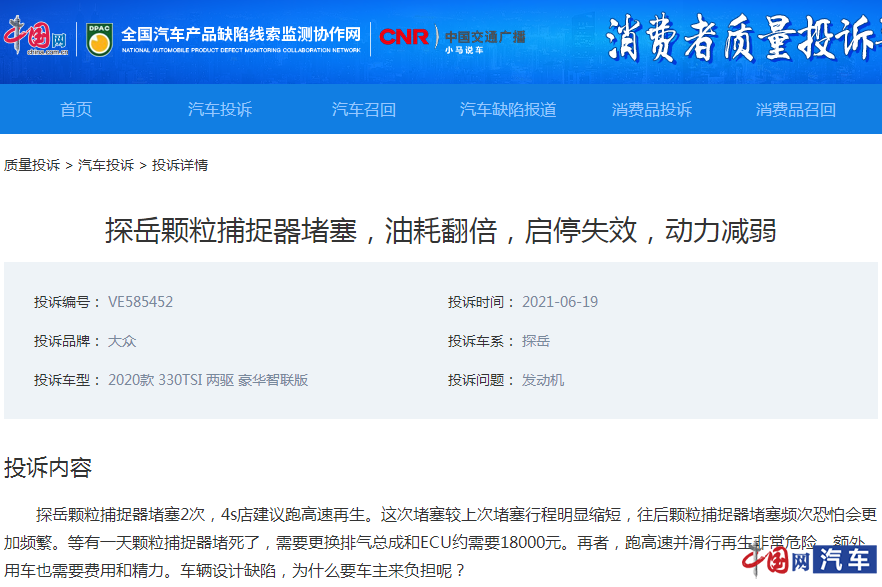Screen dimensions: 882x587
Task: Go to 首页 in navigation bar
Action: tap(76, 109)
